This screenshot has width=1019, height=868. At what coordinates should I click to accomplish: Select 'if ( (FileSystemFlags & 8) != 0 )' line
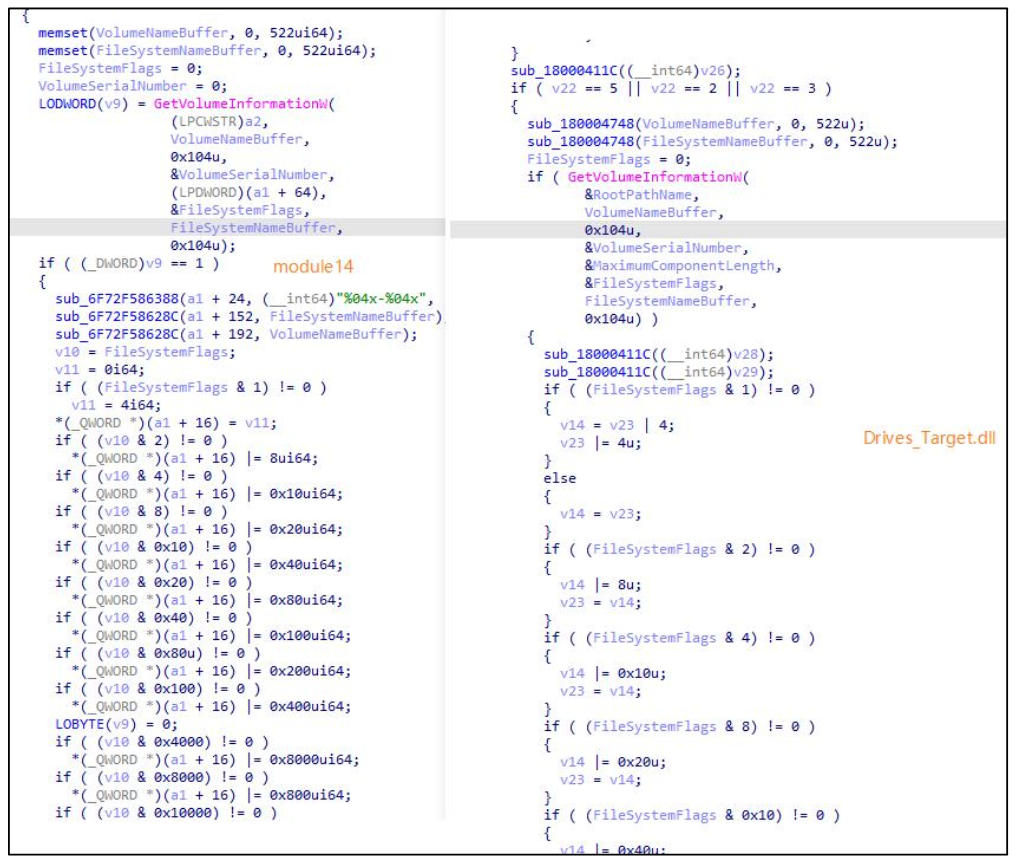point(679,727)
